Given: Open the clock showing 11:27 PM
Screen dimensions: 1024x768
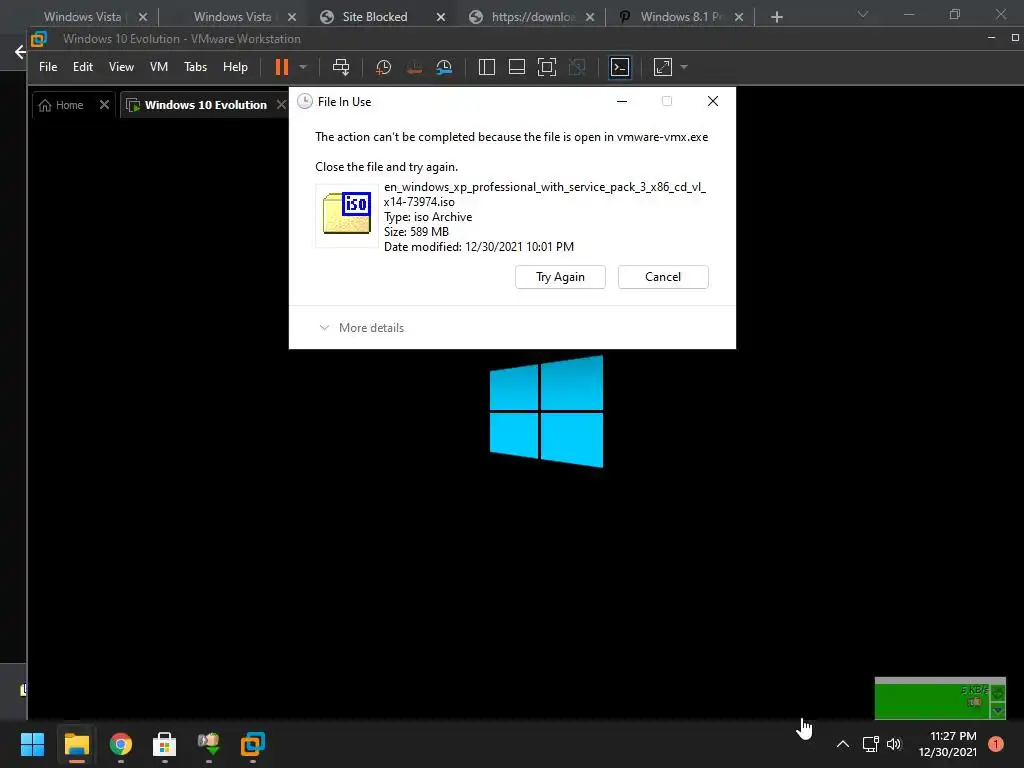Looking at the screenshot, I should [x=948, y=744].
